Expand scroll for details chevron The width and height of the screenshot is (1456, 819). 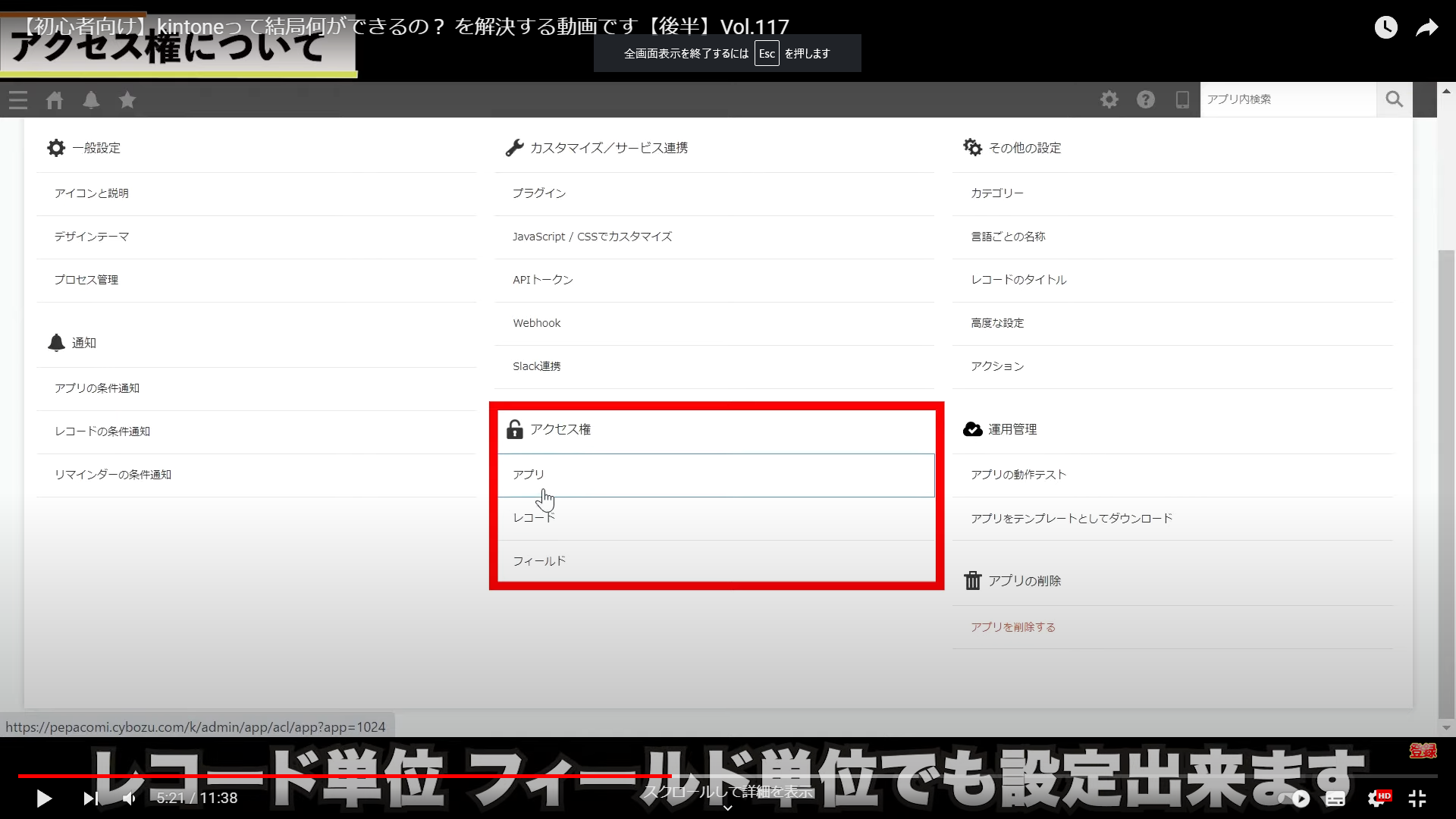(x=727, y=808)
